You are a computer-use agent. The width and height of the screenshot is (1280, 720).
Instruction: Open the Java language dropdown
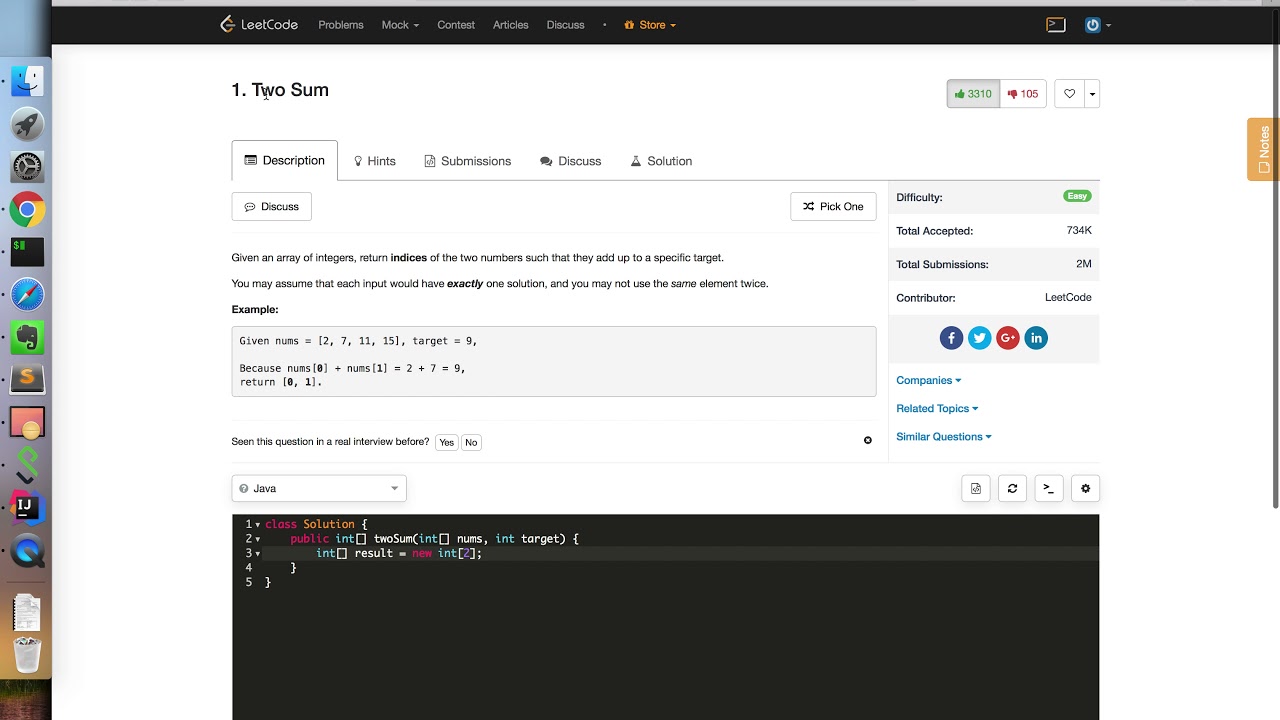(319, 488)
